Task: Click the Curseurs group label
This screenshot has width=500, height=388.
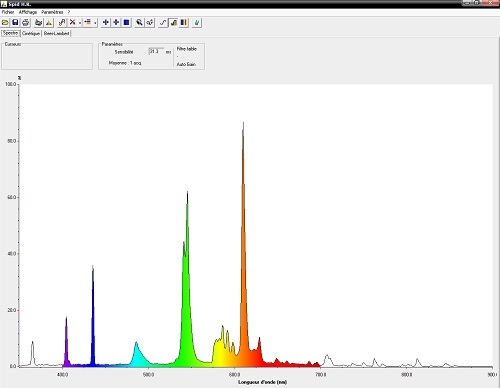Action: (x=13, y=44)
